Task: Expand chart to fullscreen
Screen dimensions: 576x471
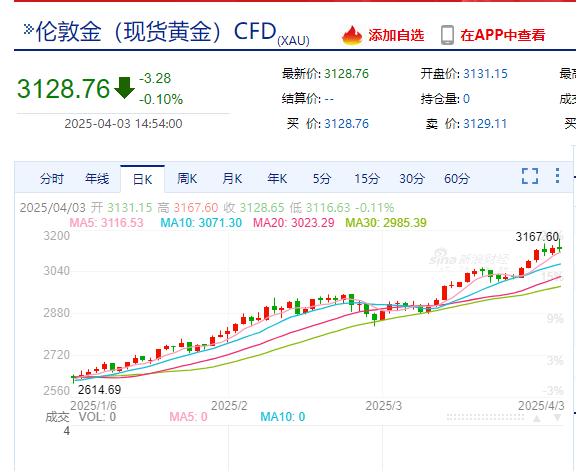Action: pyautogui.click(x=530, y=176)
